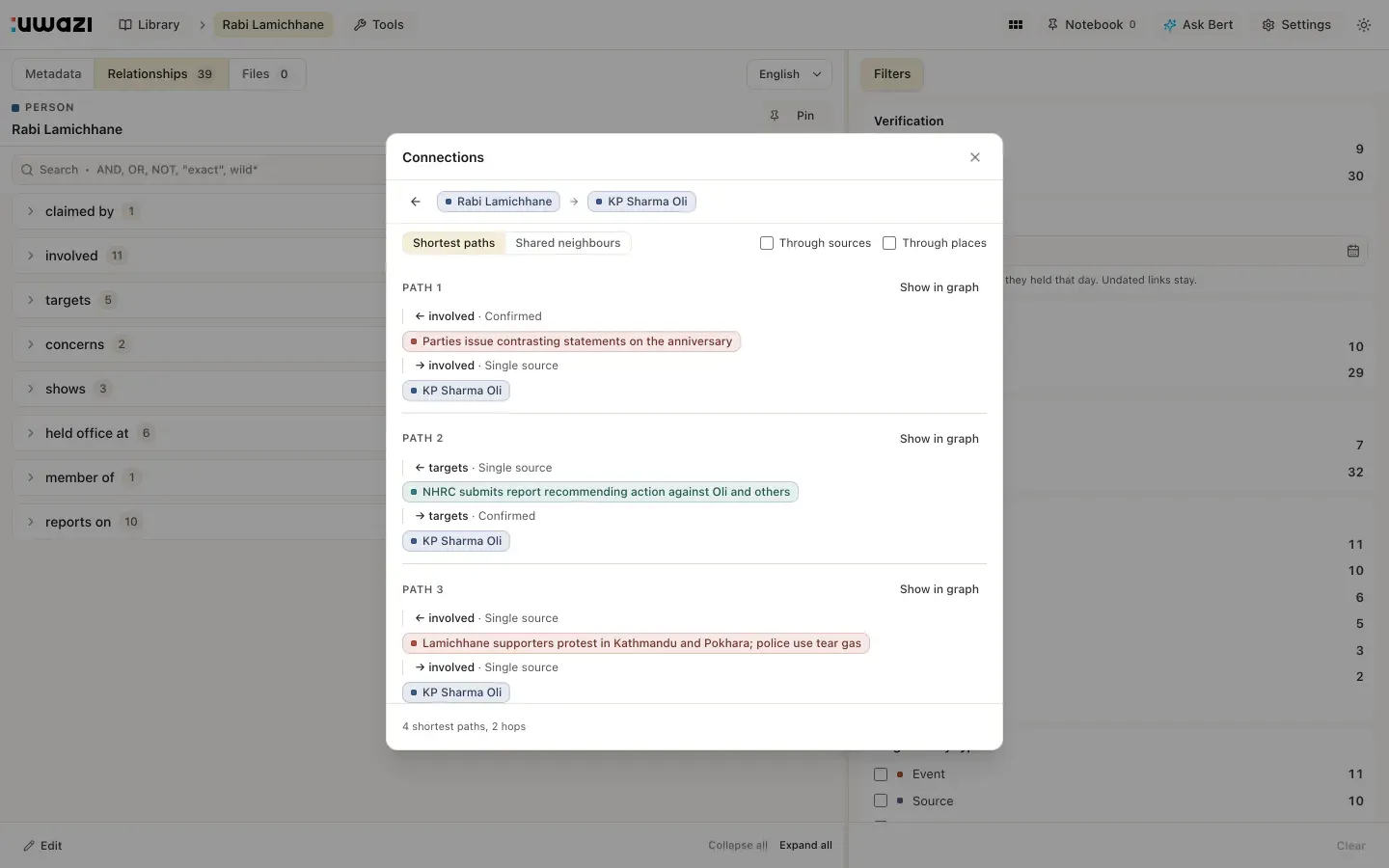The height and width of the screenshot is (868, 1389).
Task: Show Path 2 in graph
Action: click(939, 439)
